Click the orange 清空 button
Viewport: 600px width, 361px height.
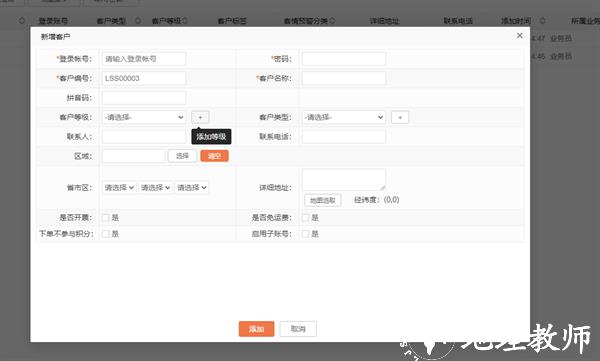click(214, 156)
